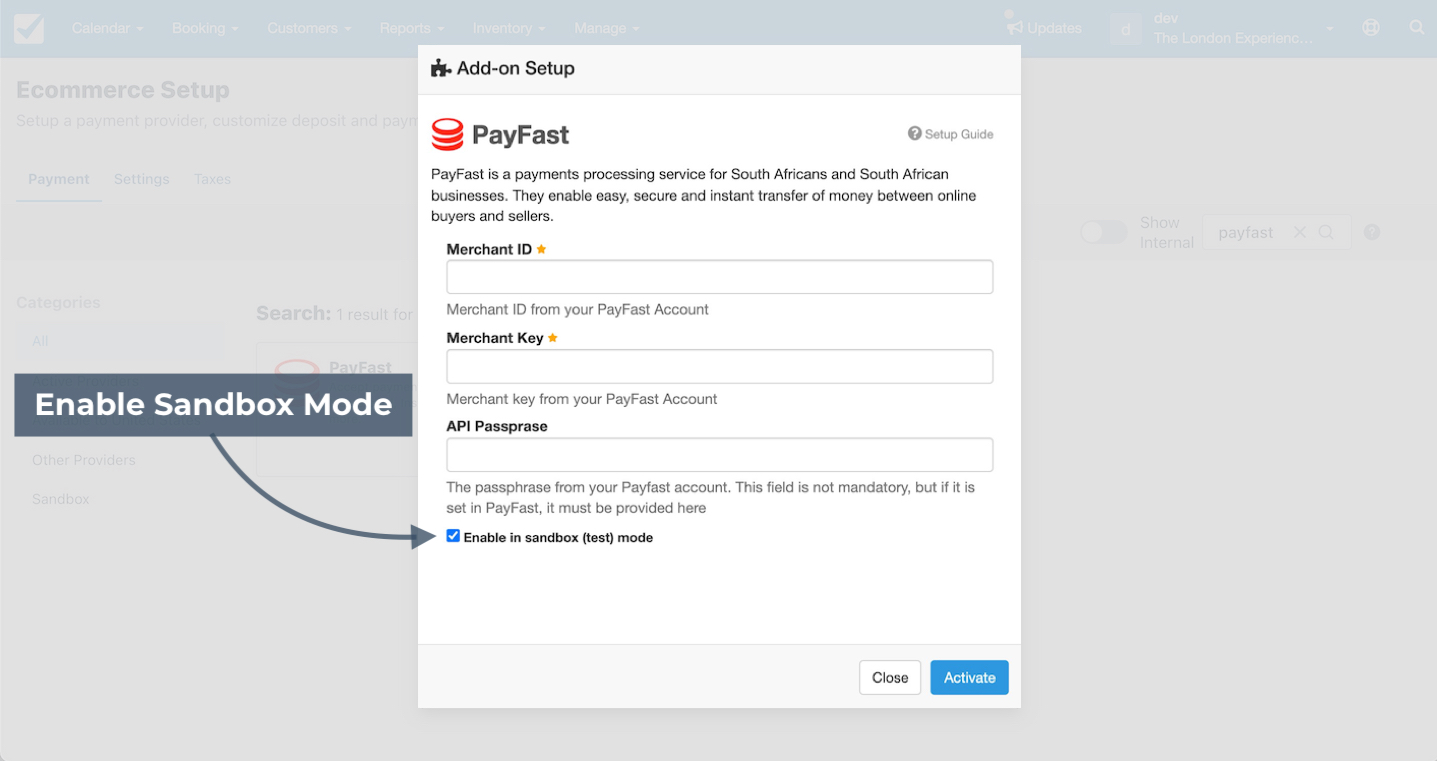
Task: Click 'Merchant key from your PayFast Account' hint
Action: pos(582,399)
